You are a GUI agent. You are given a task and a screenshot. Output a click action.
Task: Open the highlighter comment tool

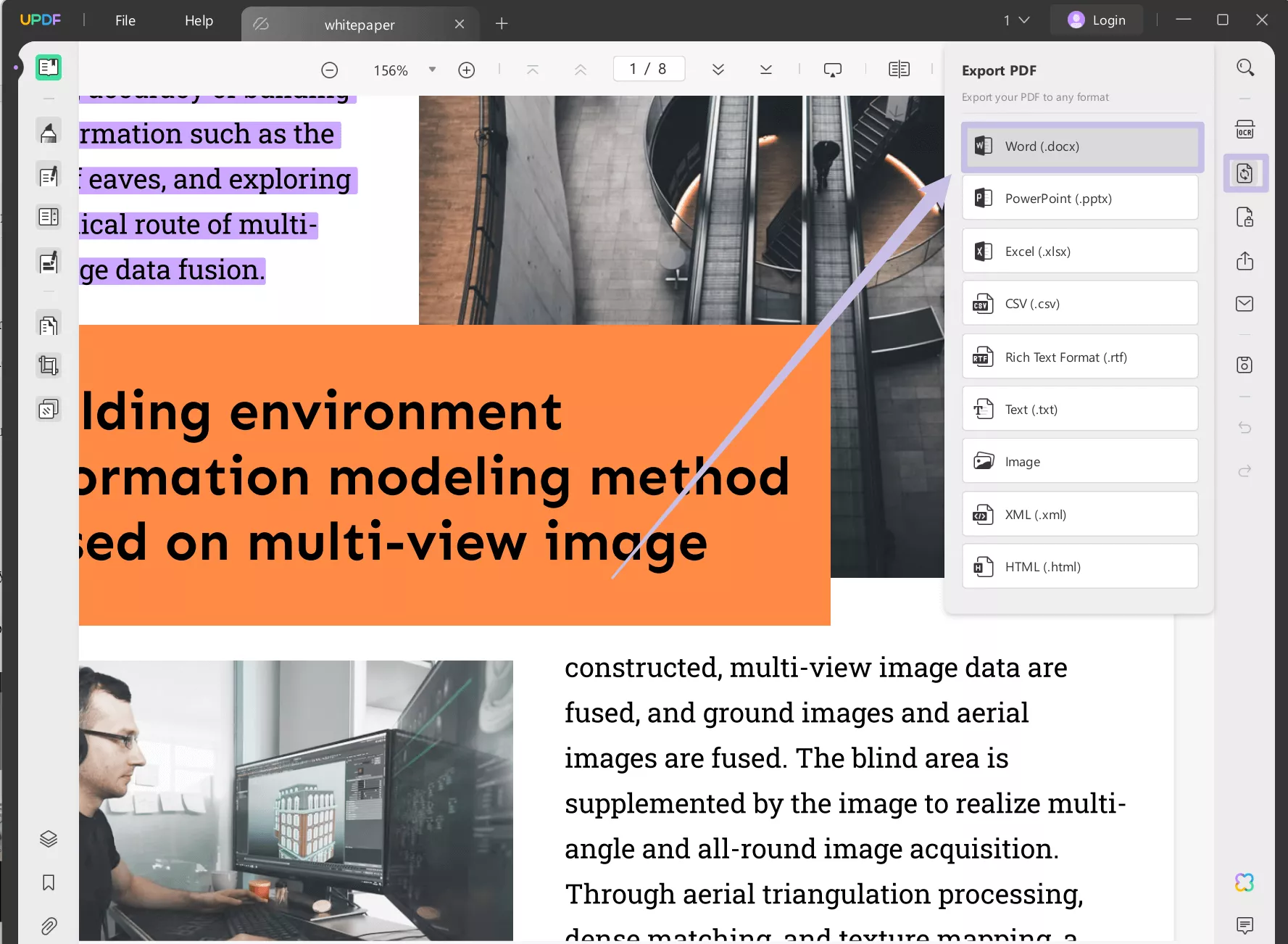[x=49, y=133]
